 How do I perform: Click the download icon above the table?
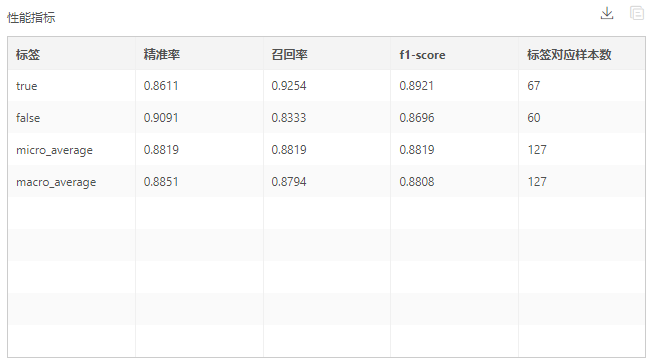[607, 13]
